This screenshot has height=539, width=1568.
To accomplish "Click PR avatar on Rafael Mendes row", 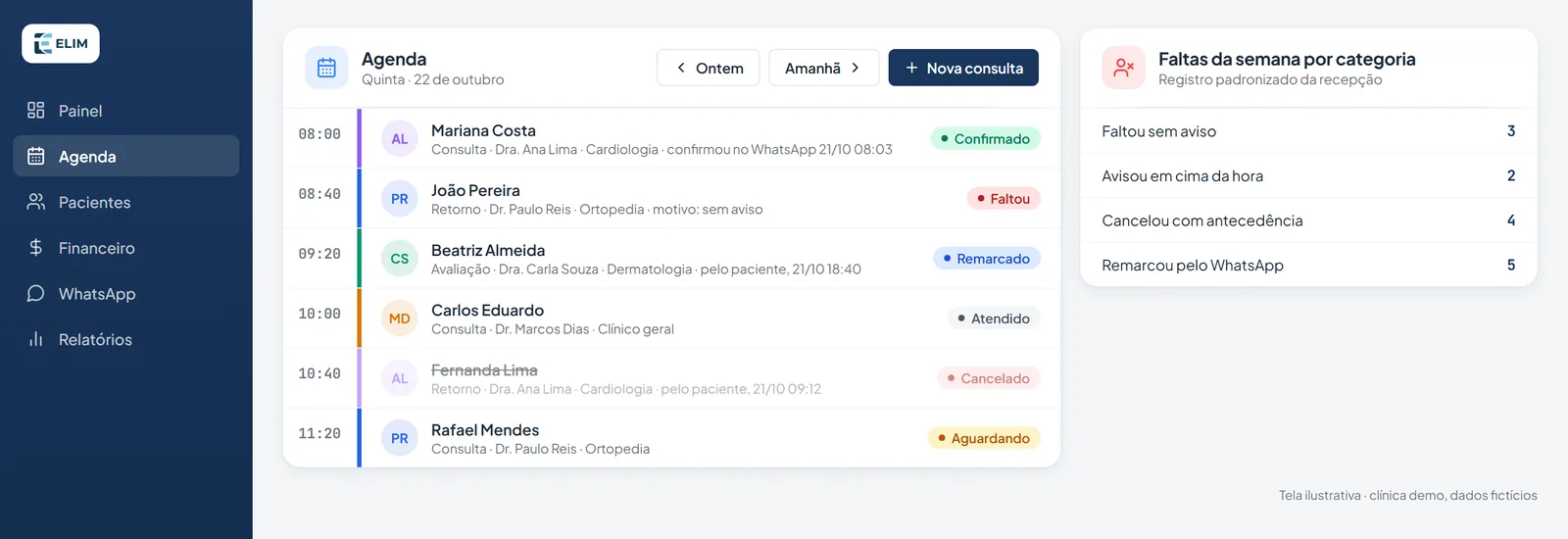I will tap(400, 438).
